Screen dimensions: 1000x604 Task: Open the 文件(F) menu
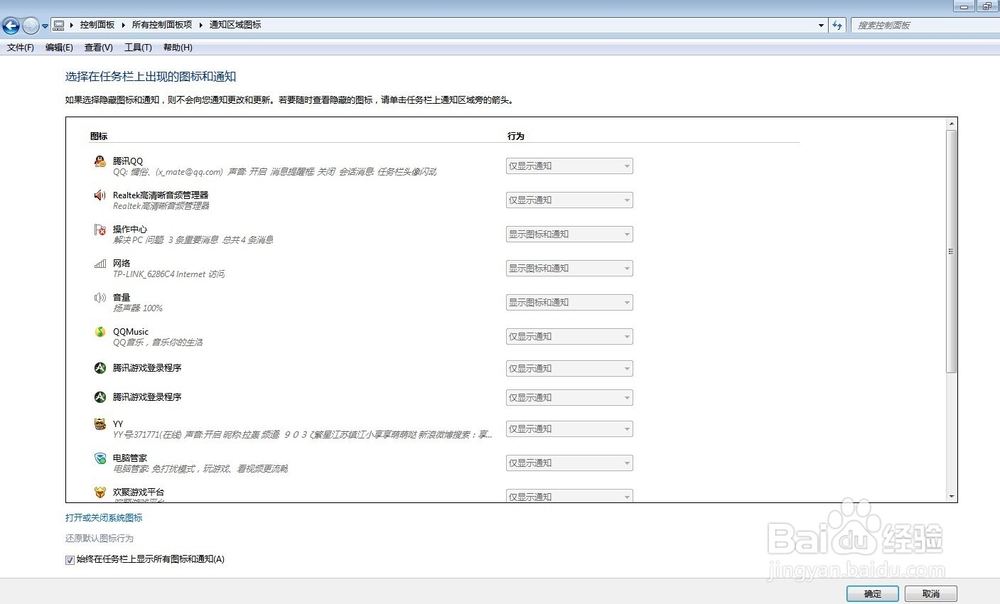20,47
